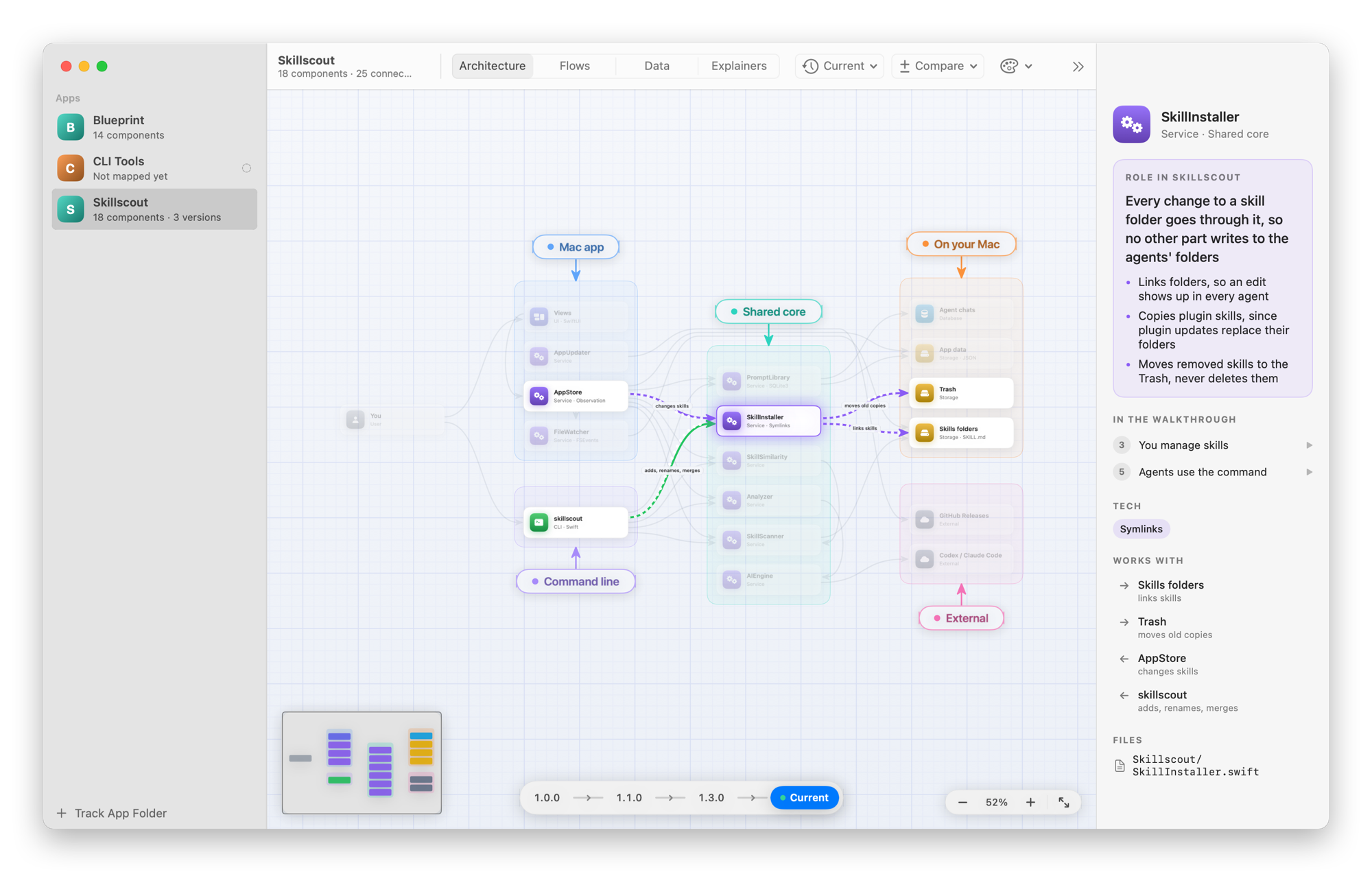Image resolution: width=1372 pixels, height=872 pixels.
Task: Click the AppStore node icon
Action: pyautogui.click(x=539, y=396)
